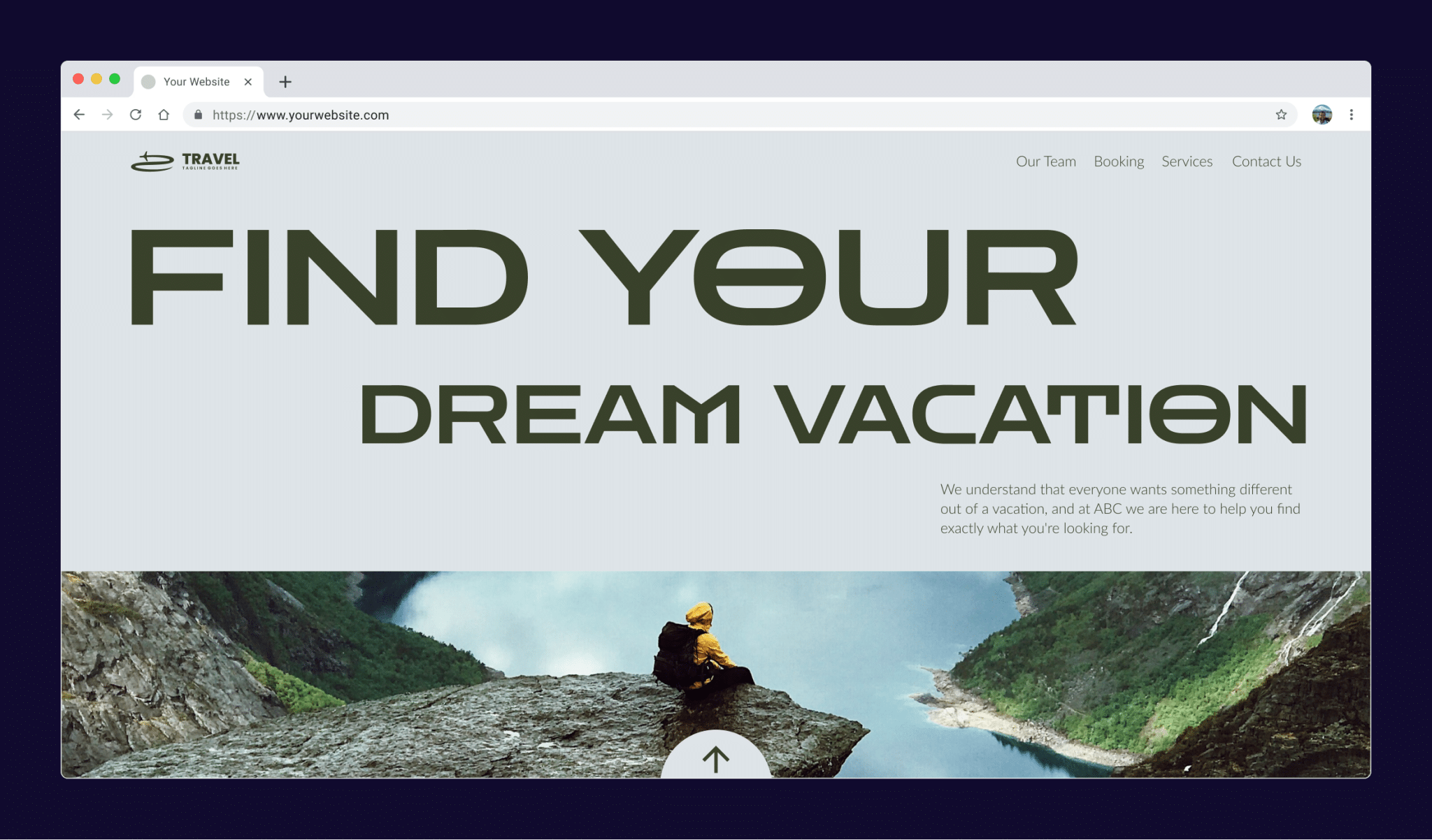Open the Our Team menu item
This screenshot has width=1432, height=840.
pyautogui.click(x=1045, y=161)
